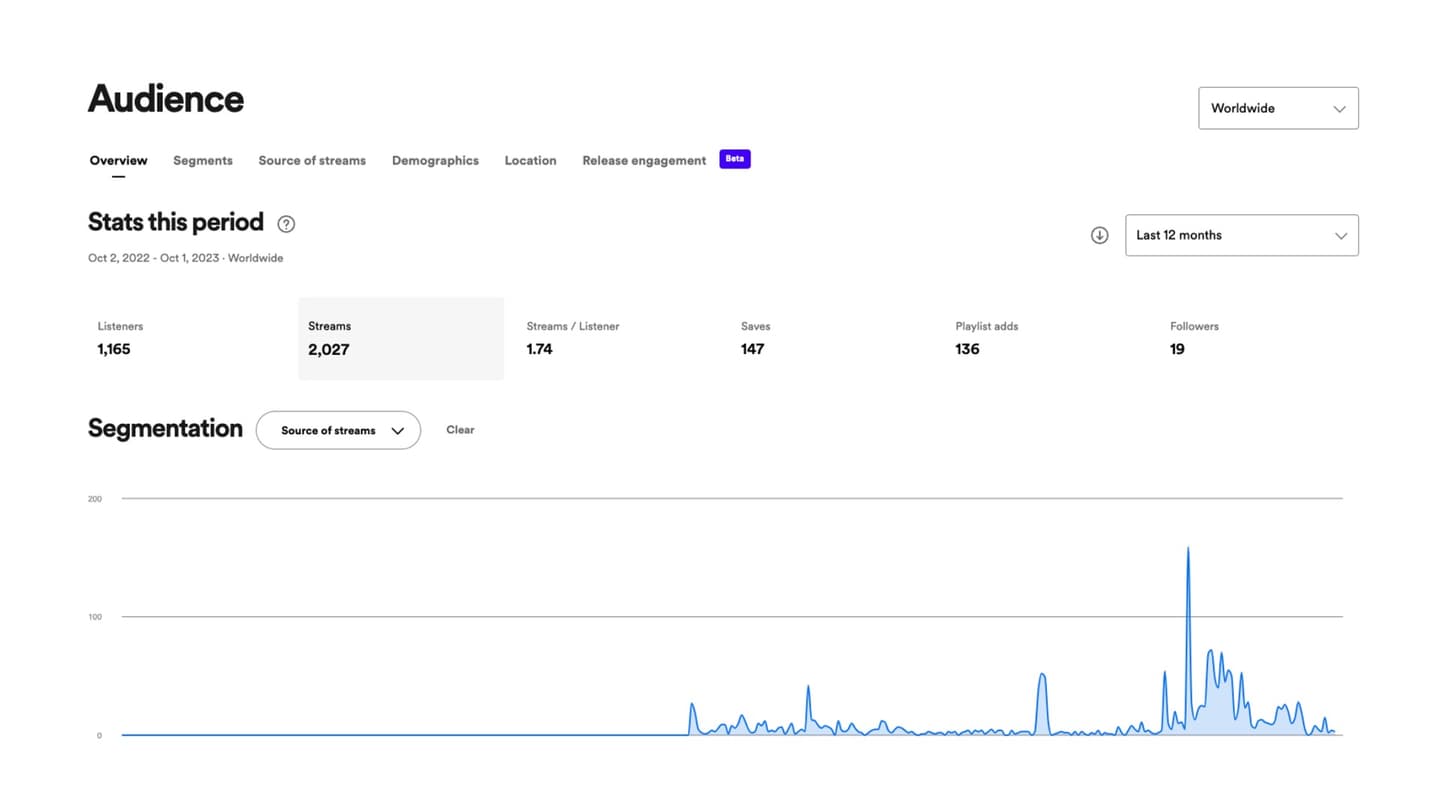
Task: Click the date range text Oct 2, 2022 - Oct 1, 2023
Action: pos(153,258)
